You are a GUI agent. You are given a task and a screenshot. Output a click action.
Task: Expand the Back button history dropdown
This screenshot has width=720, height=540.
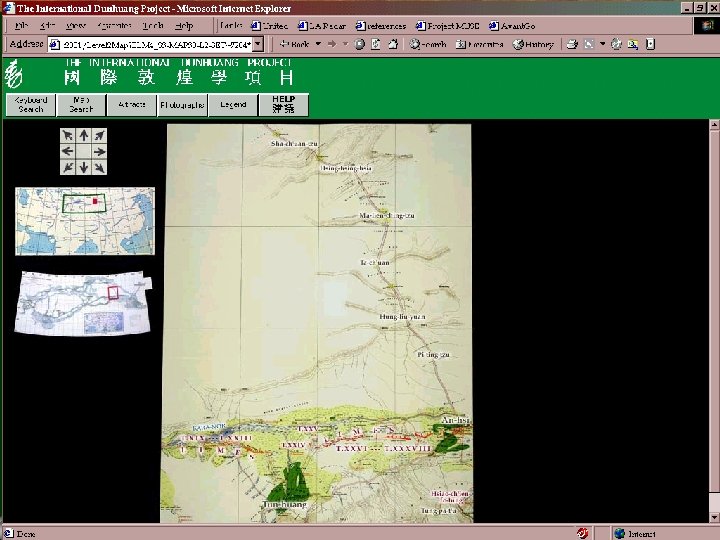tap(318, 44)
